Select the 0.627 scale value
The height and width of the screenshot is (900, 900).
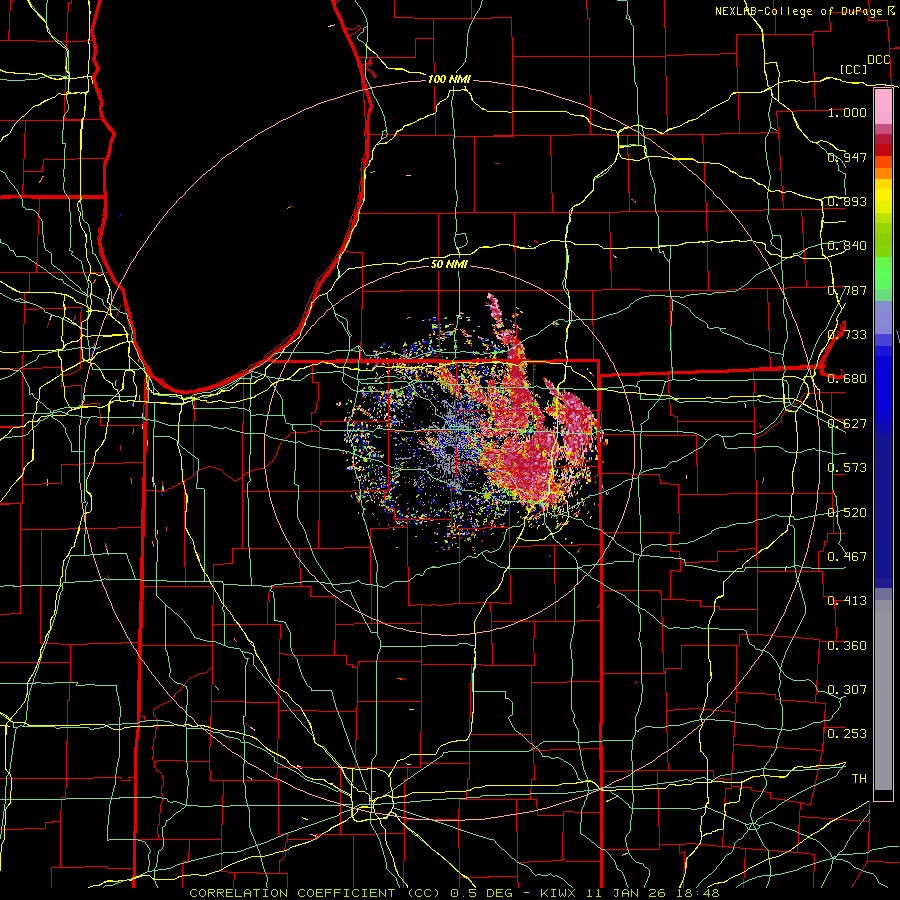pos(847,424)
